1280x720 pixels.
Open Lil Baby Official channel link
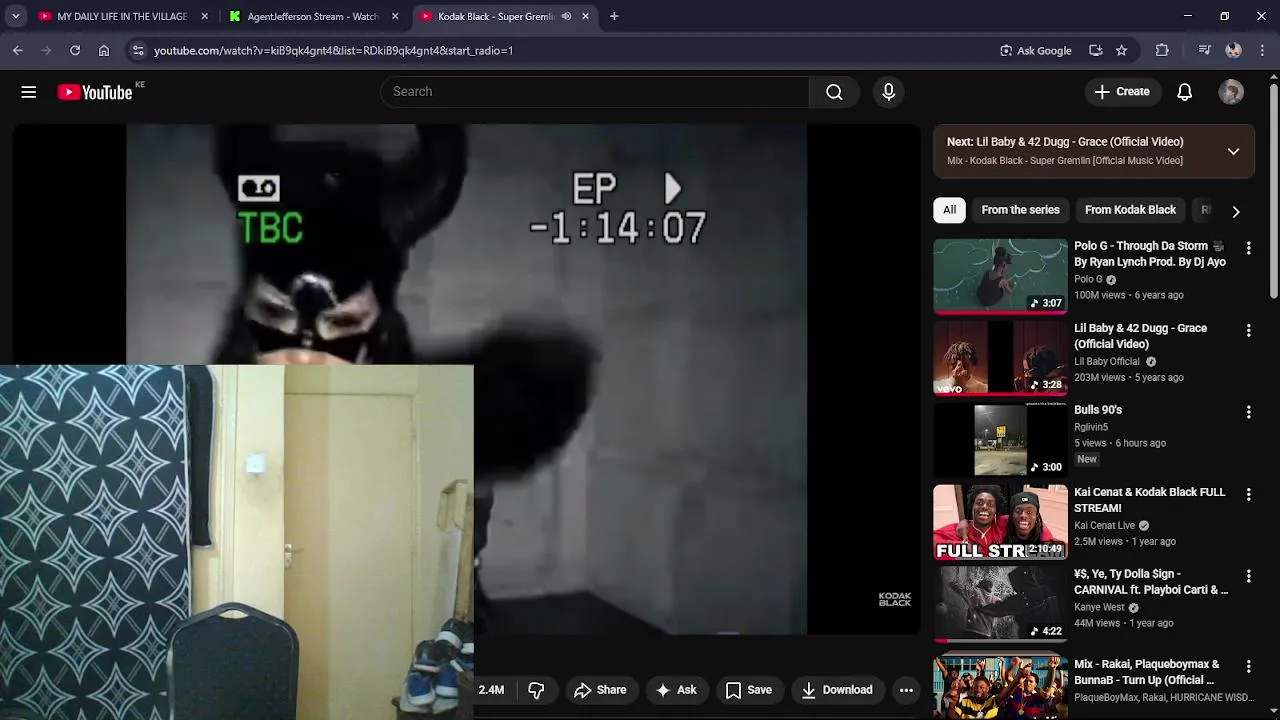(1107, 362)
